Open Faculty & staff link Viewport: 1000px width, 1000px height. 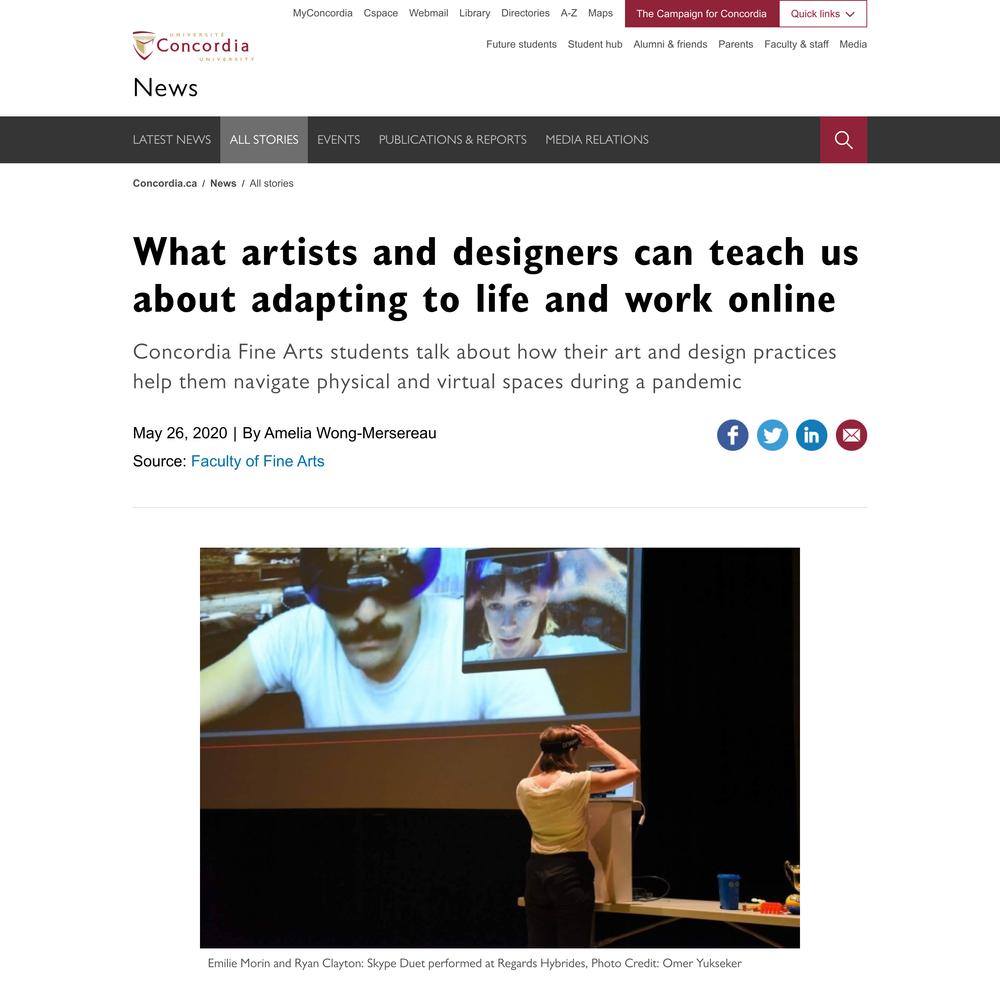coord(796,44)
